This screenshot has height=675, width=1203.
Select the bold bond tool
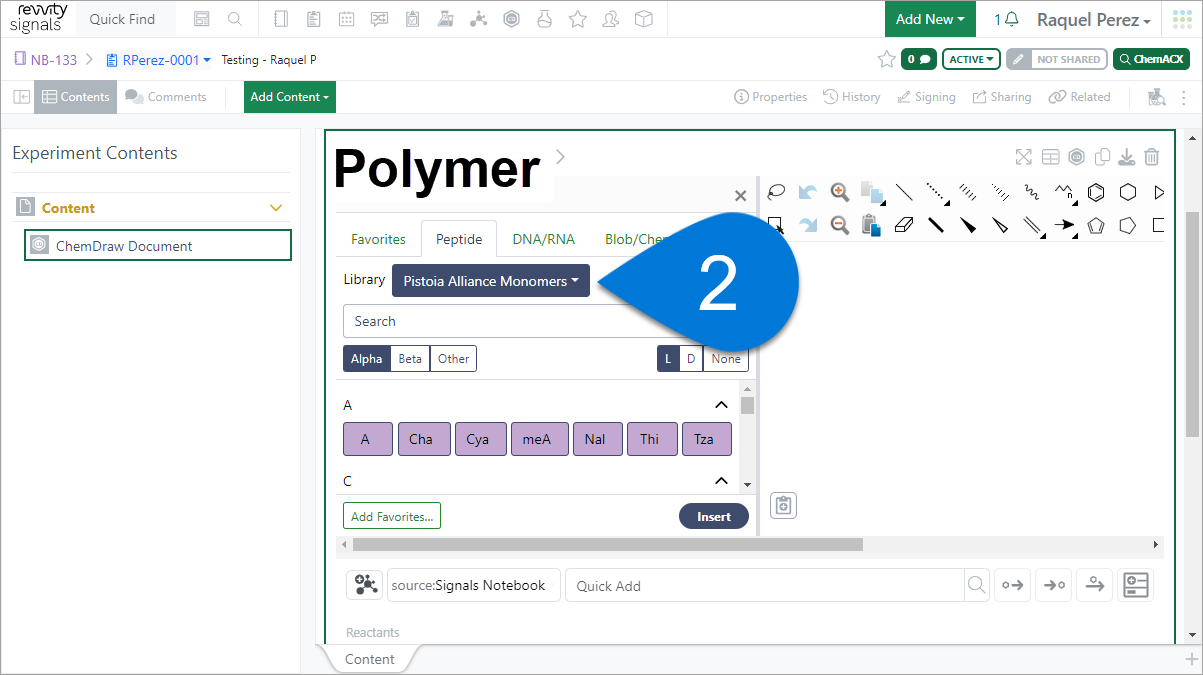[x=936, y=225]
